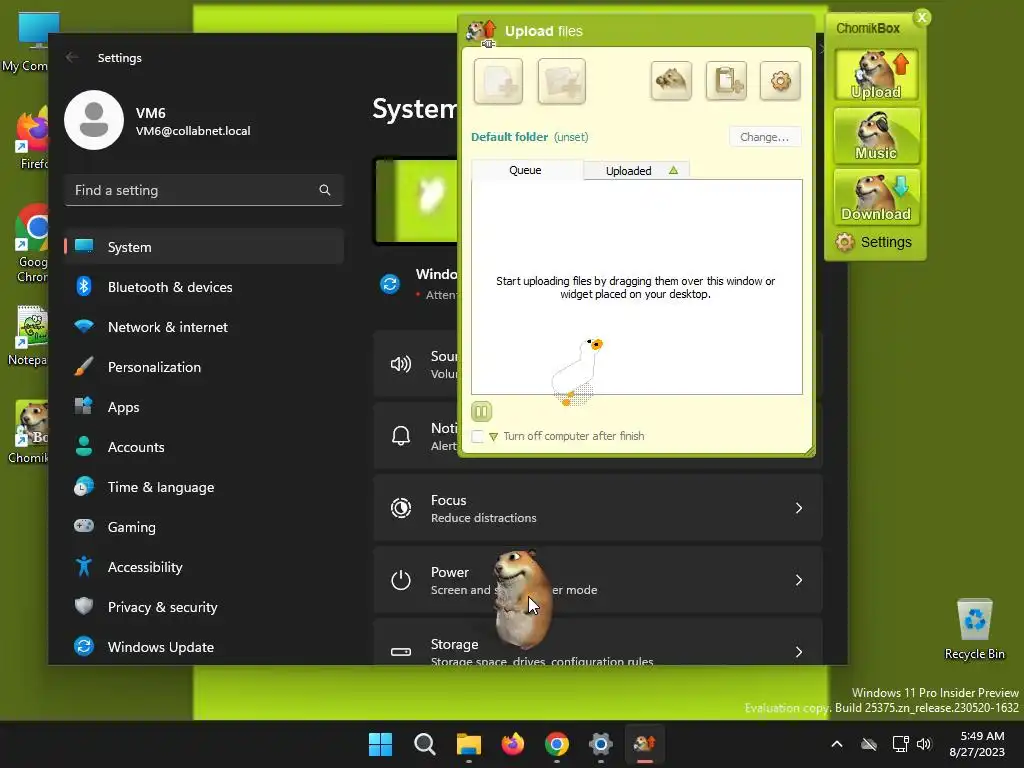Open Accounts in the Settings sidebar
Image resolution: width=1024 pixels, height=768 pixels.
click(x=204, y=447)
